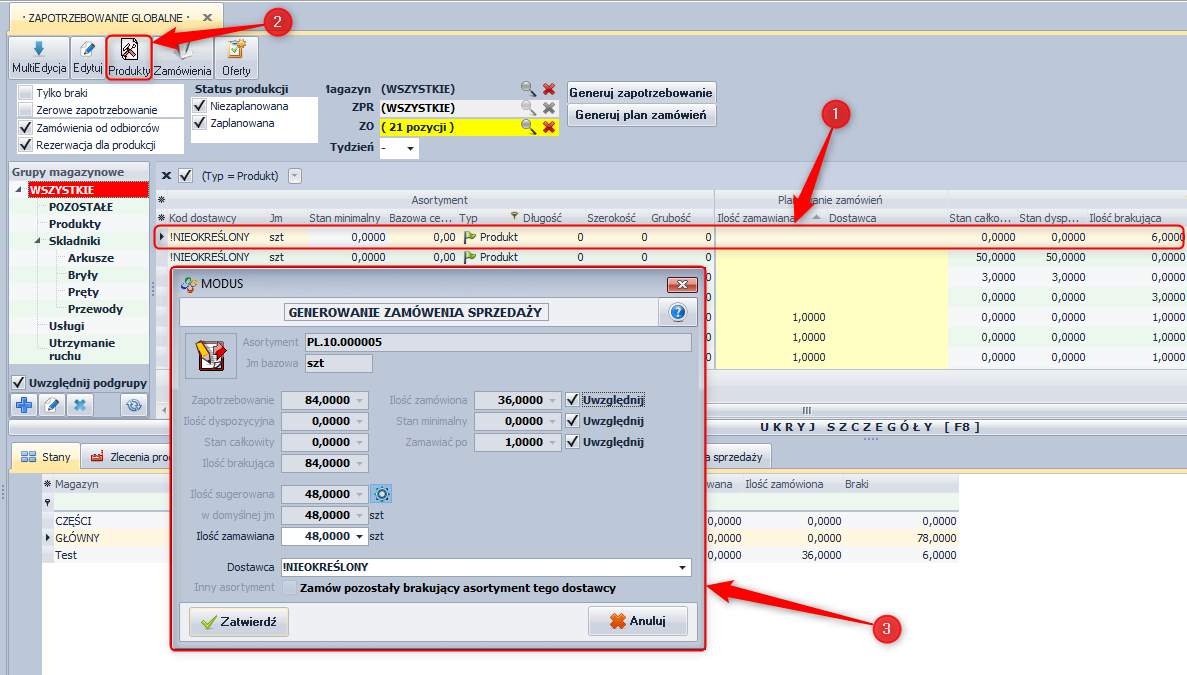This screenshot has height=675, width=1187.
Task: Uncheck the Zaplanowana status checkbox
Action: pyautogui.click(x=200, y=123)
